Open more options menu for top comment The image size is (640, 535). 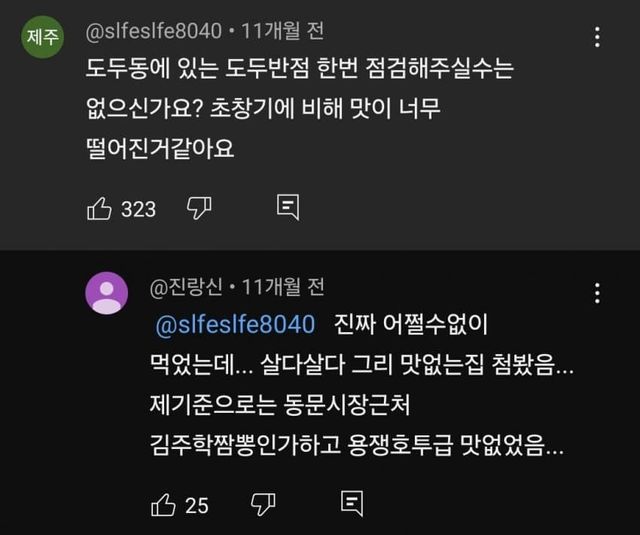tap(597, 38)
